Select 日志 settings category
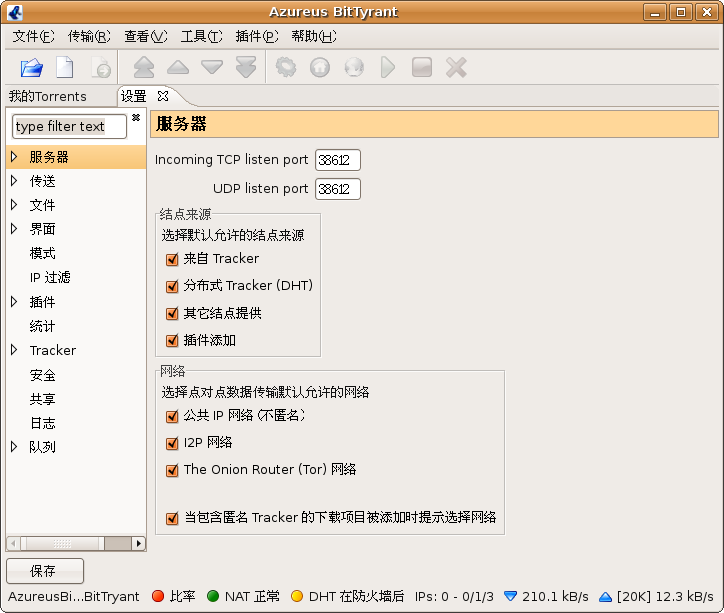Viewport: 724px width, 613px height. [42, 423]
